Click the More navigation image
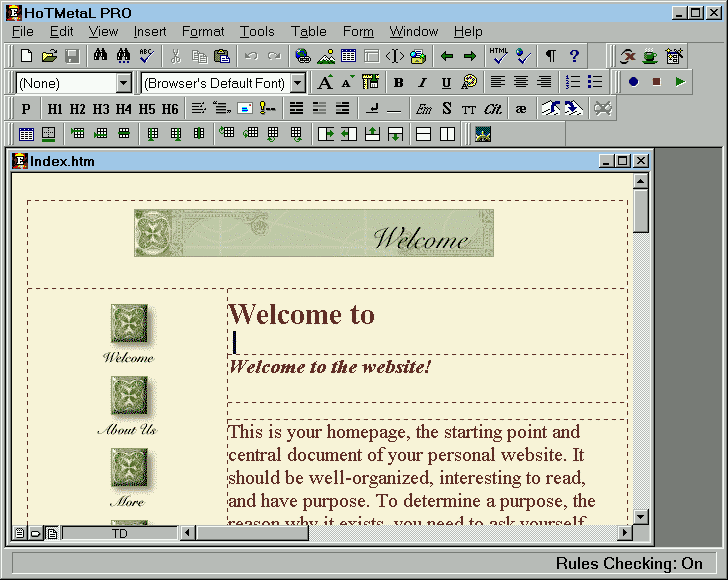728x580 pixels. click(x=129, y=468)
